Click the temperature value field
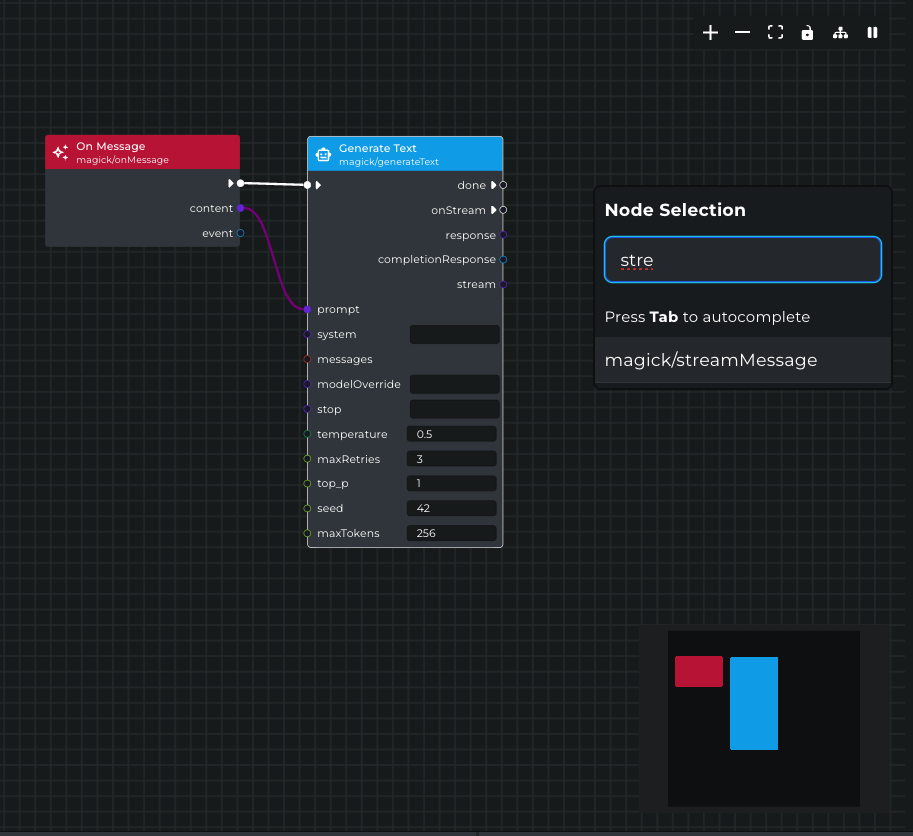The height and width of the screenshot is (836, 913). 451,433
